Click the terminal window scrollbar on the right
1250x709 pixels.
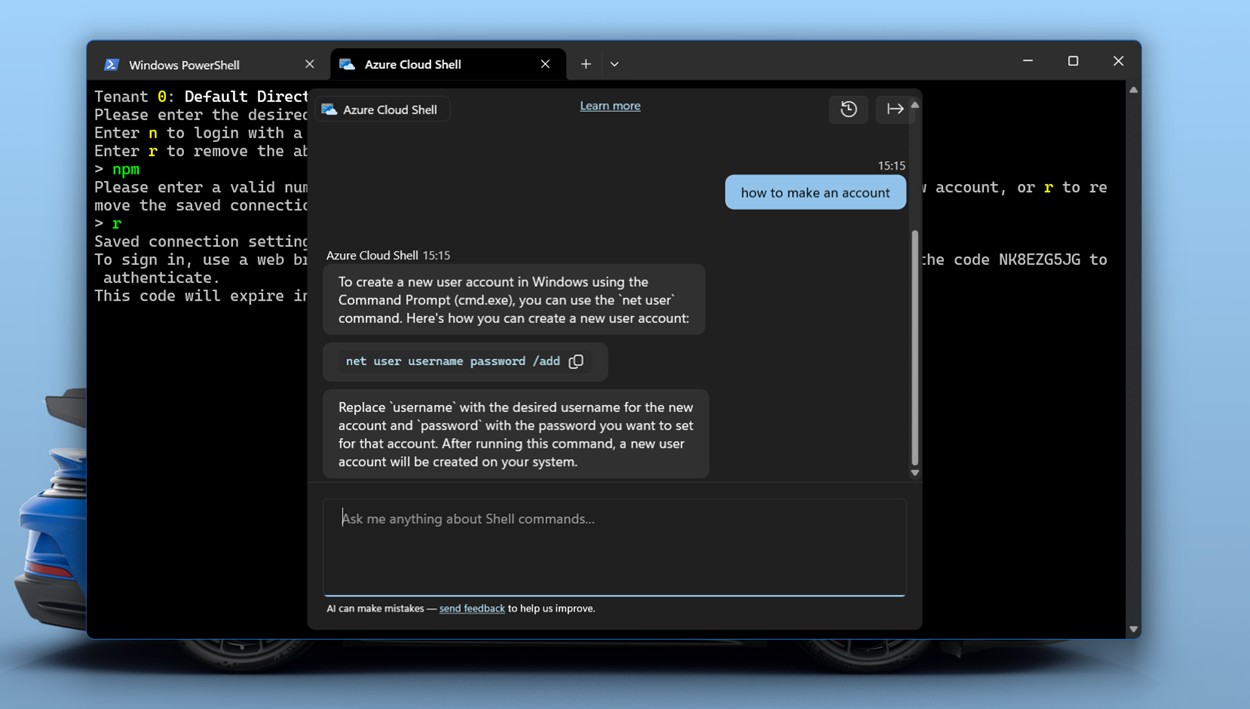(x=1133, y=360)
